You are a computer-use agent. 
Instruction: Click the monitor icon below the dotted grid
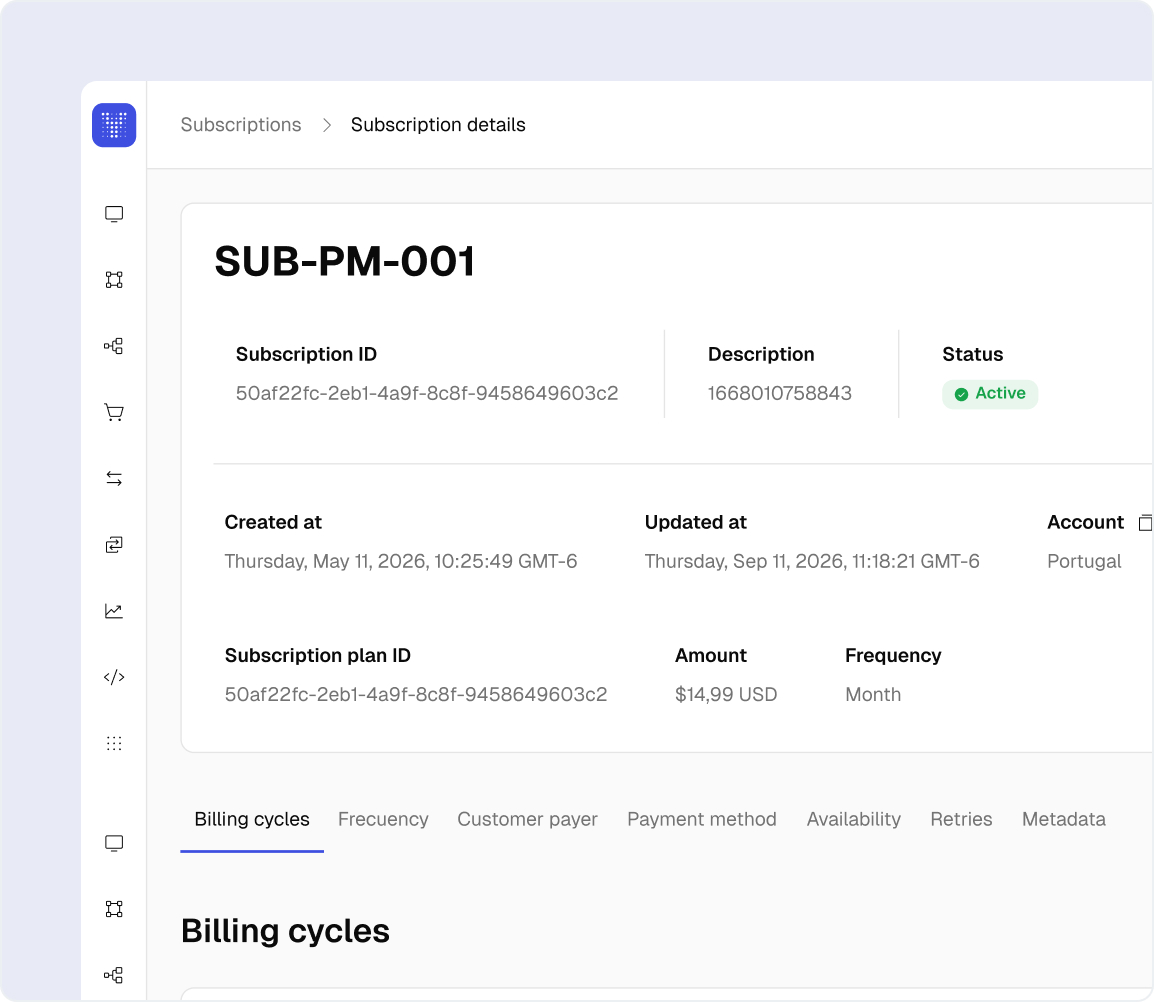[x=114, y=843]
